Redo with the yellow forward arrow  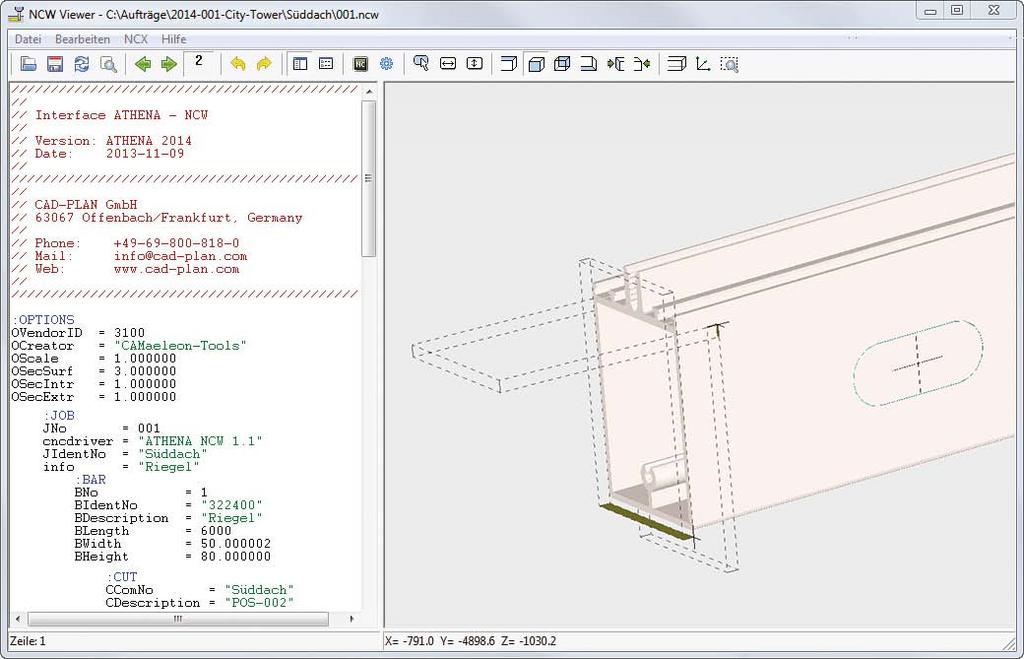pyautogui.click(x=264, y=64)
